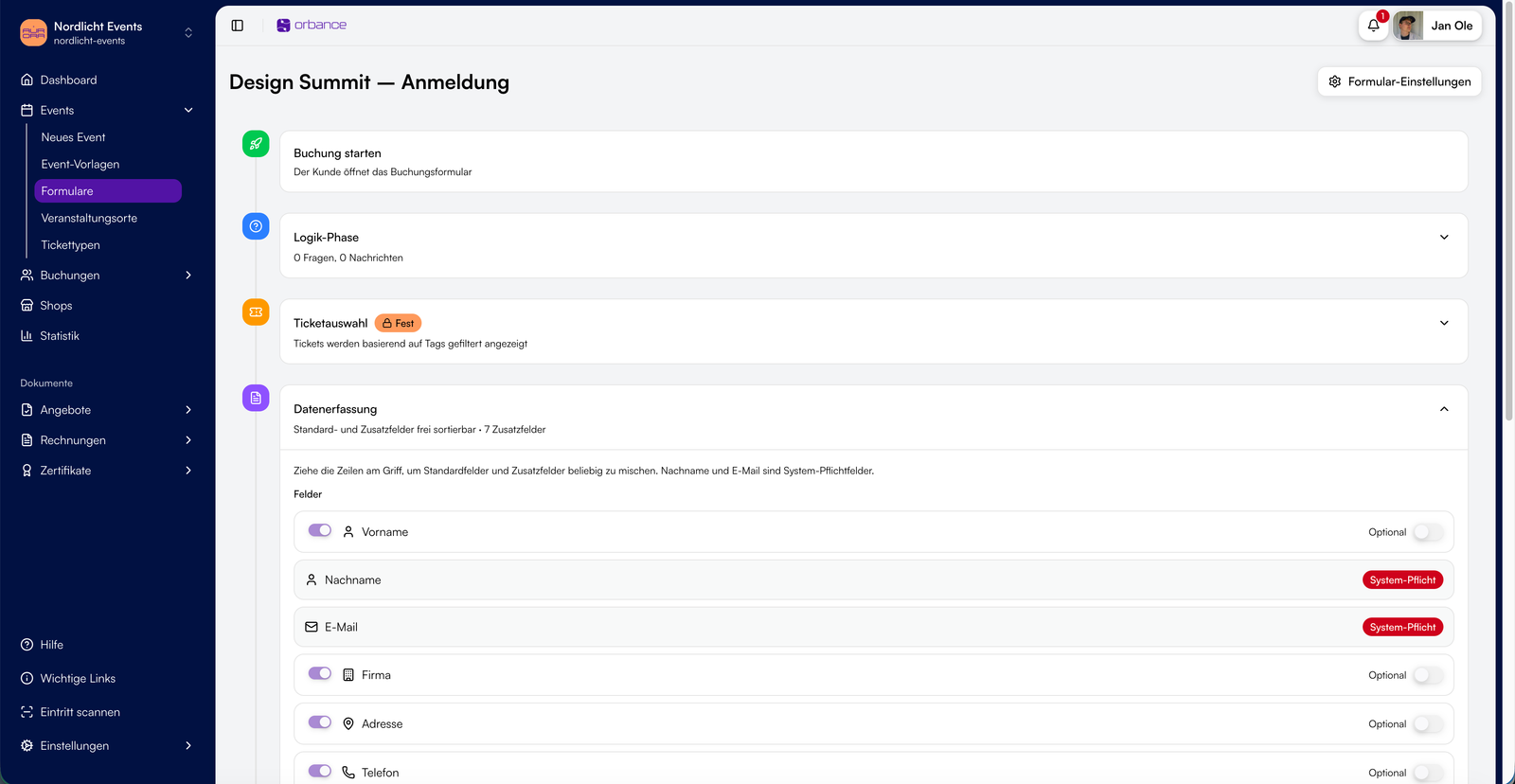
Task: Toggle Optional switch for Adresse
Action: click(x=1428, y=724)
